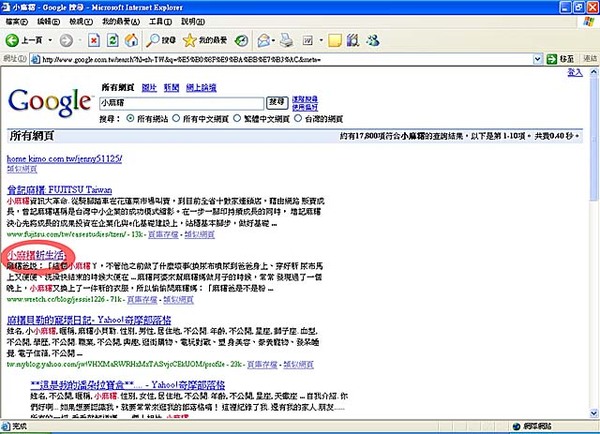Open 頁庫存檔 cached link for fujitsu.com result

(x=163, y=234)
